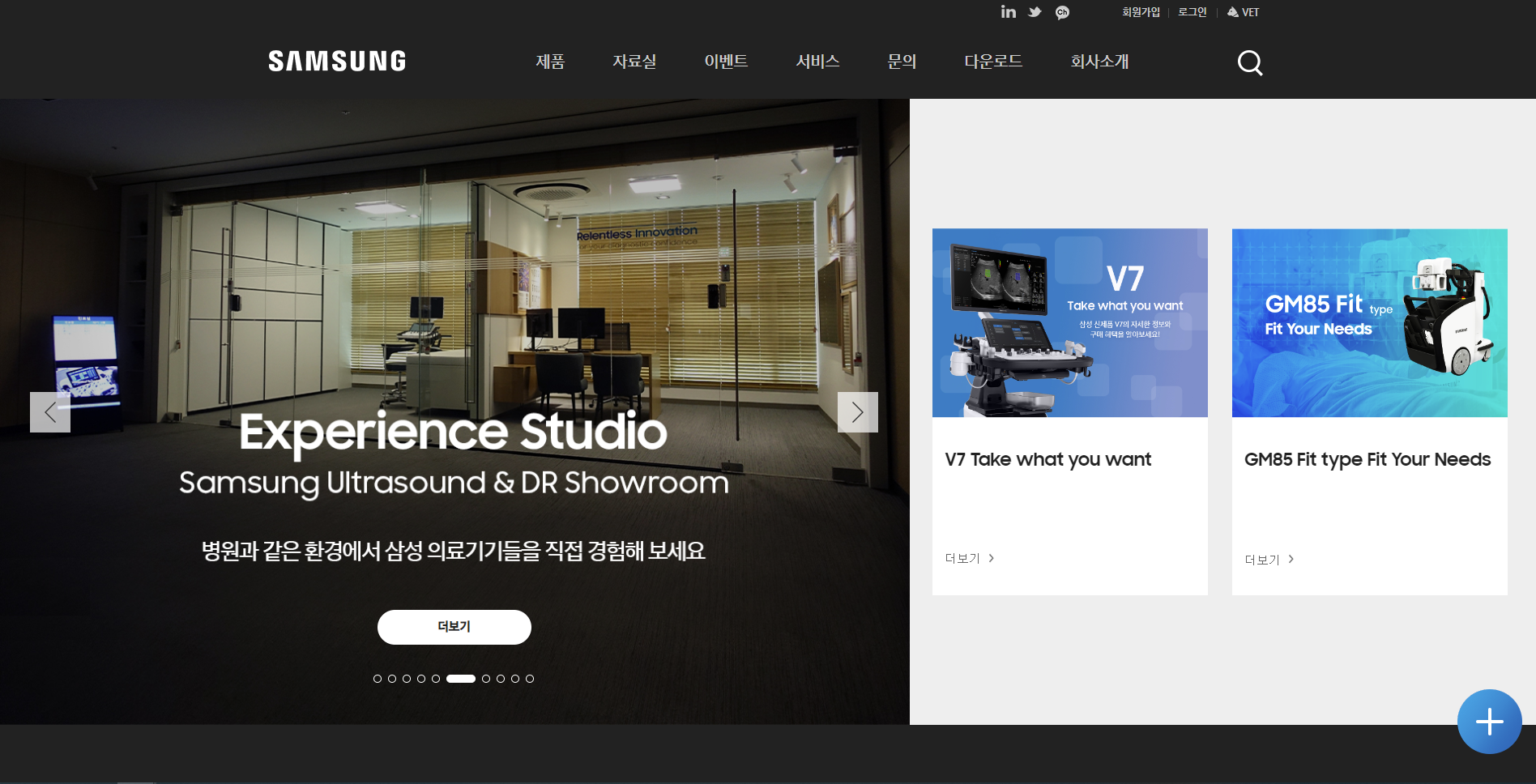Click the 'V7 Take what you want' title
The image size is (1536, 784).
click(1047, 460)
